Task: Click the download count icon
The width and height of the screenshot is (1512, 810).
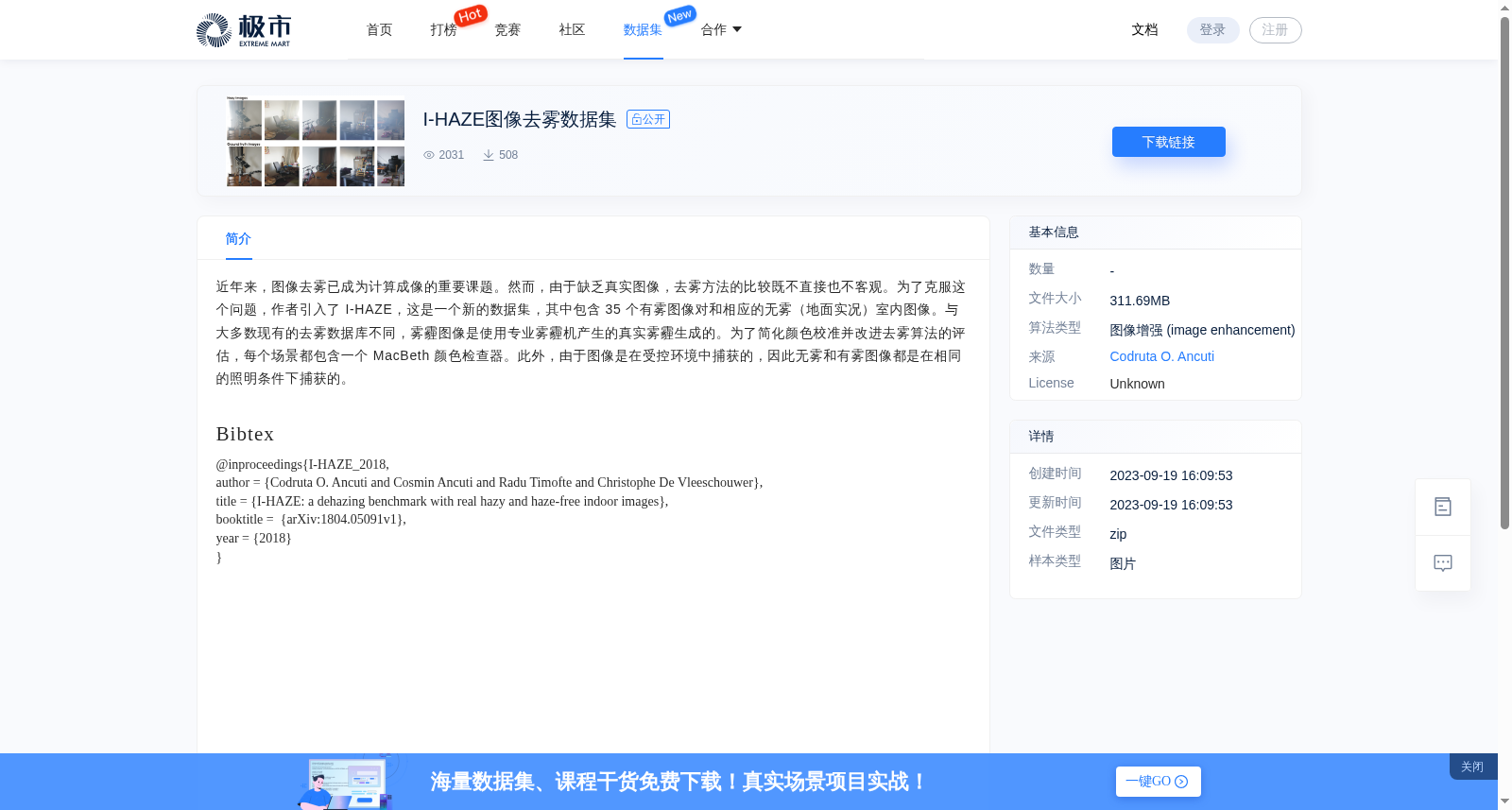Action: click(489, 155)
